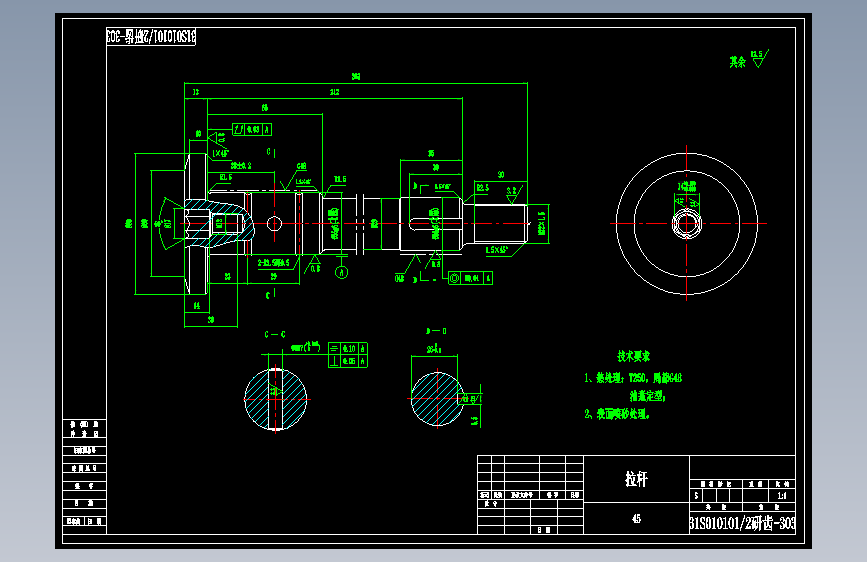The image size is (867, 562).
Task: Click the R2.5 radius label near the thread shoulder
Action: 483,188
